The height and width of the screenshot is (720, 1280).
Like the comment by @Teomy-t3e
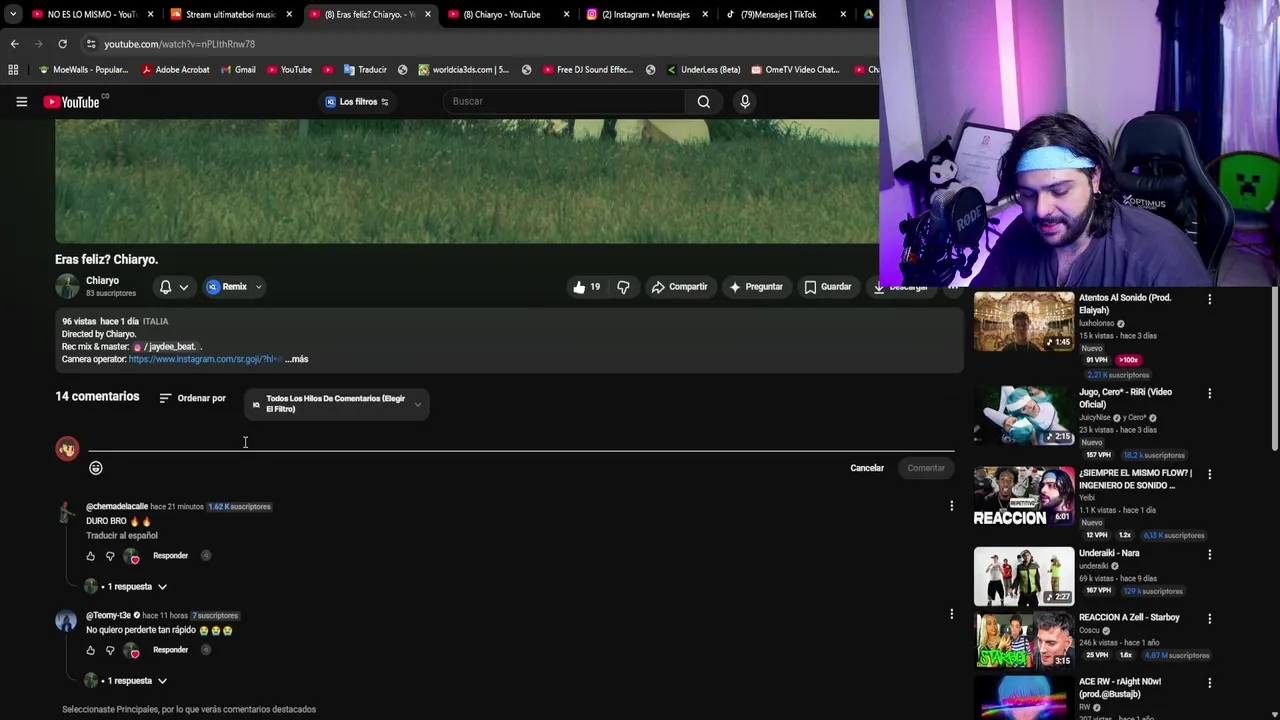(91, 650)
